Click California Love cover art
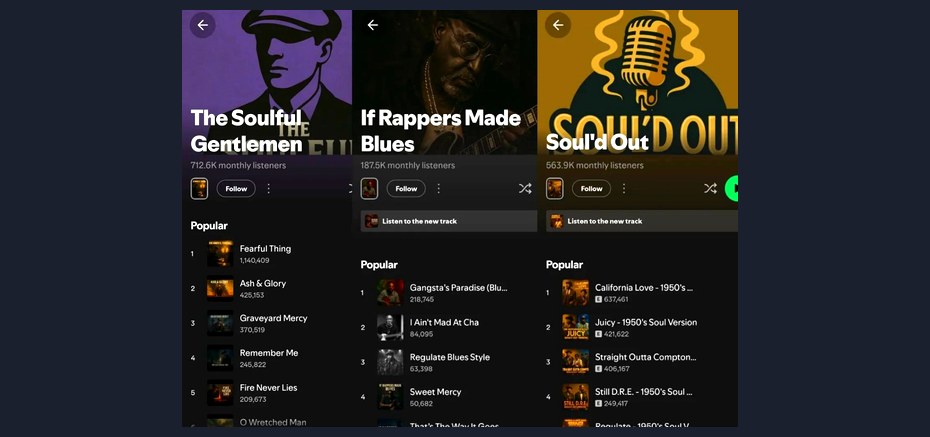Screen dimensions: 930x437 (575, 293)
